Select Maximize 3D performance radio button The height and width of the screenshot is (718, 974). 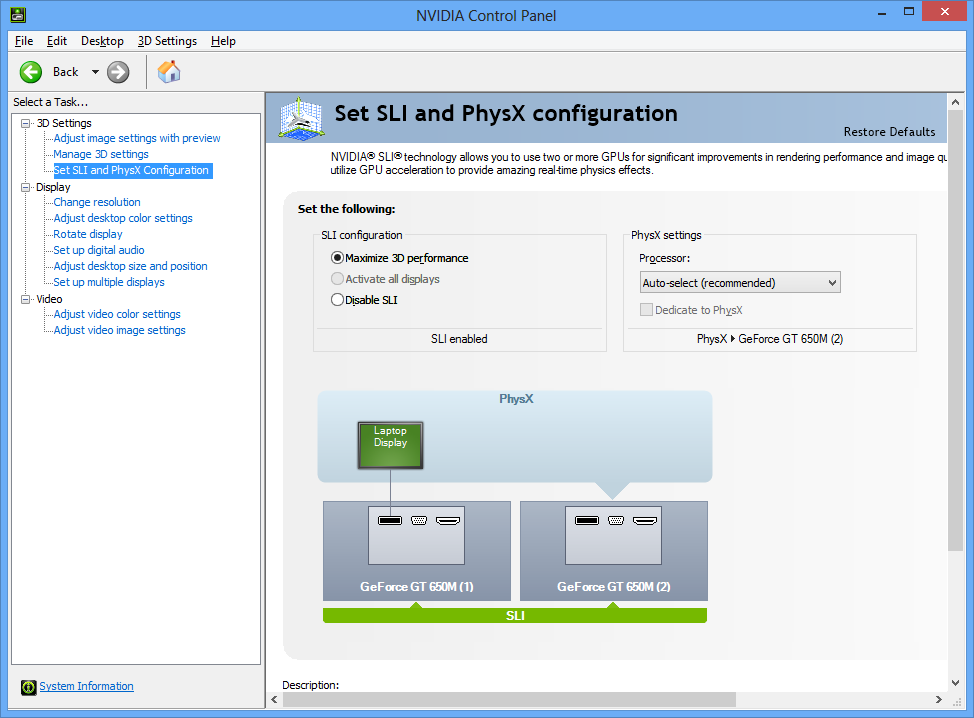[337, 258]
